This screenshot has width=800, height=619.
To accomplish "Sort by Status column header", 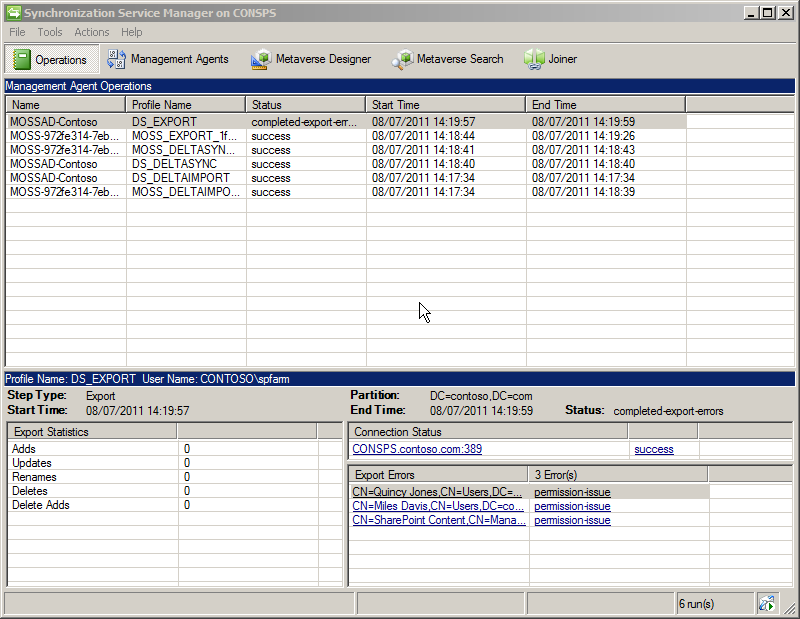I will [x=306, y=105].
